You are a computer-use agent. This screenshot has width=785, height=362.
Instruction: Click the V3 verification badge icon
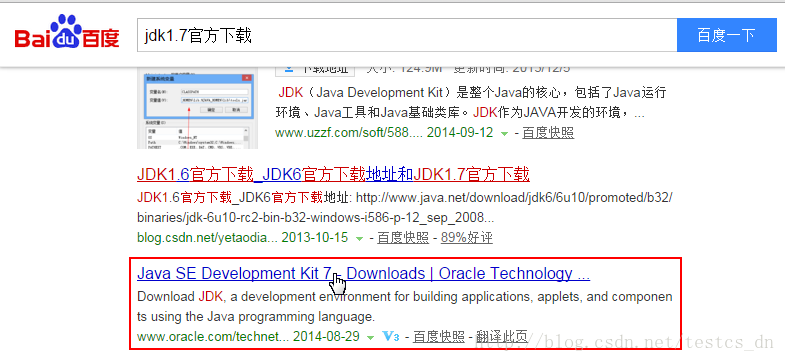pos(390,336)
